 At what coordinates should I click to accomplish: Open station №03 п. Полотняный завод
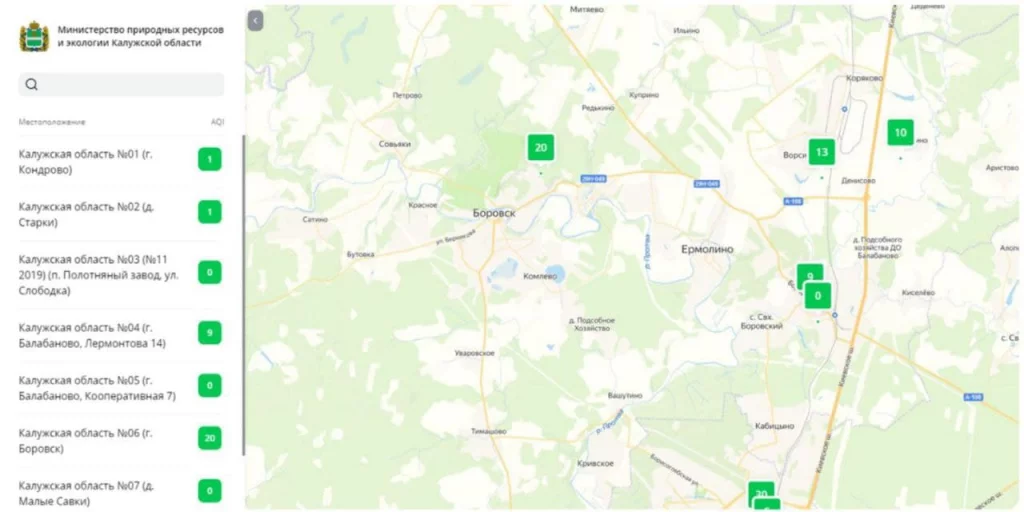(x=121, y=274)
